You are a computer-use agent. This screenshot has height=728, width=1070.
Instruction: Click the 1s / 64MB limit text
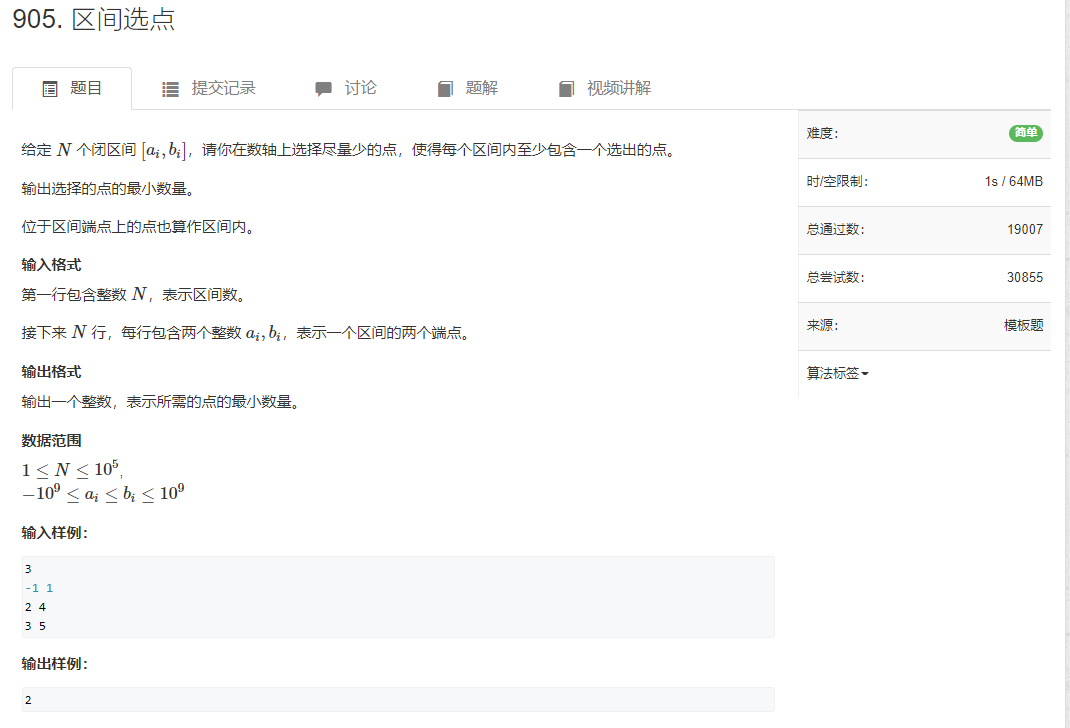pyautogui.click(x=1012, y=181)
